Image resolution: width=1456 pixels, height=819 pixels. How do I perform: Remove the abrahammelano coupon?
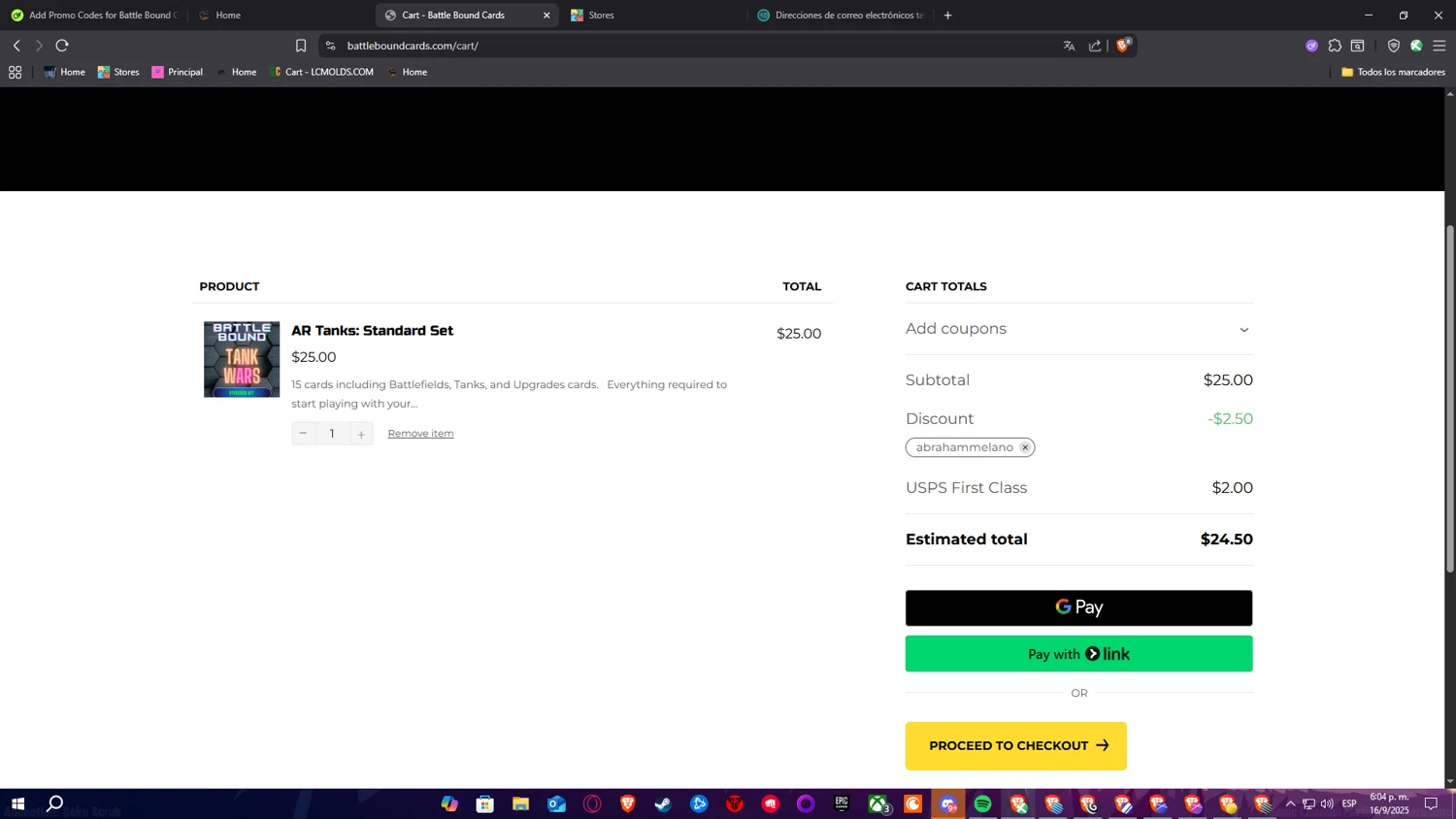pos(1025,447)
